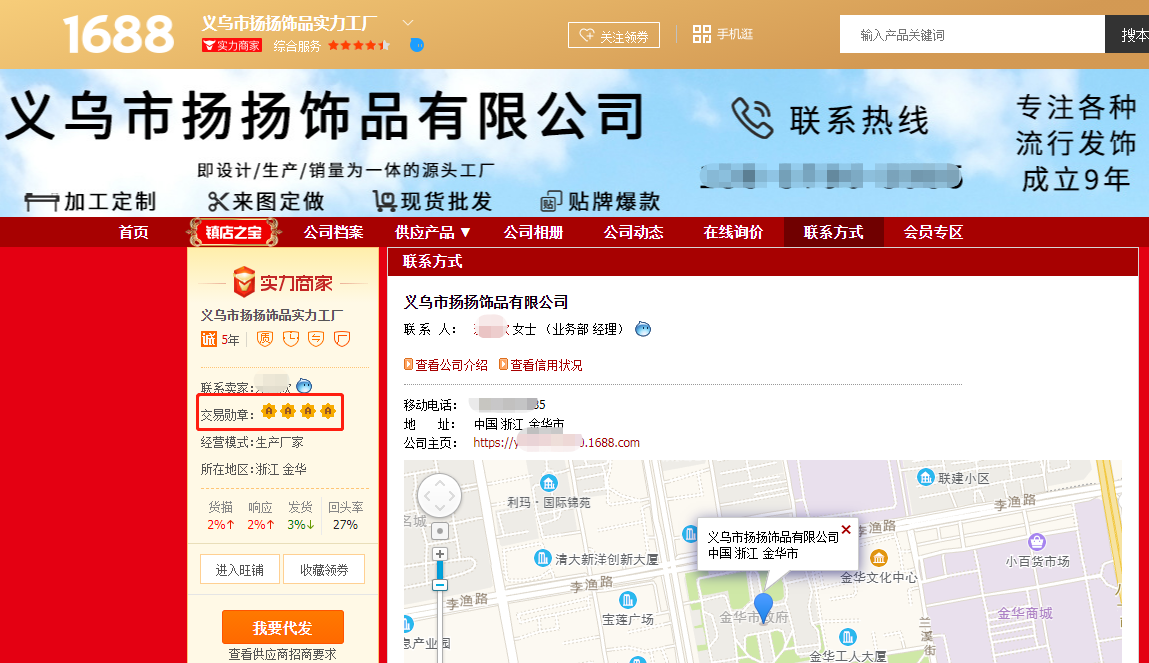
Task: Click the 加工定制 banner text
Action: point(91,201)
